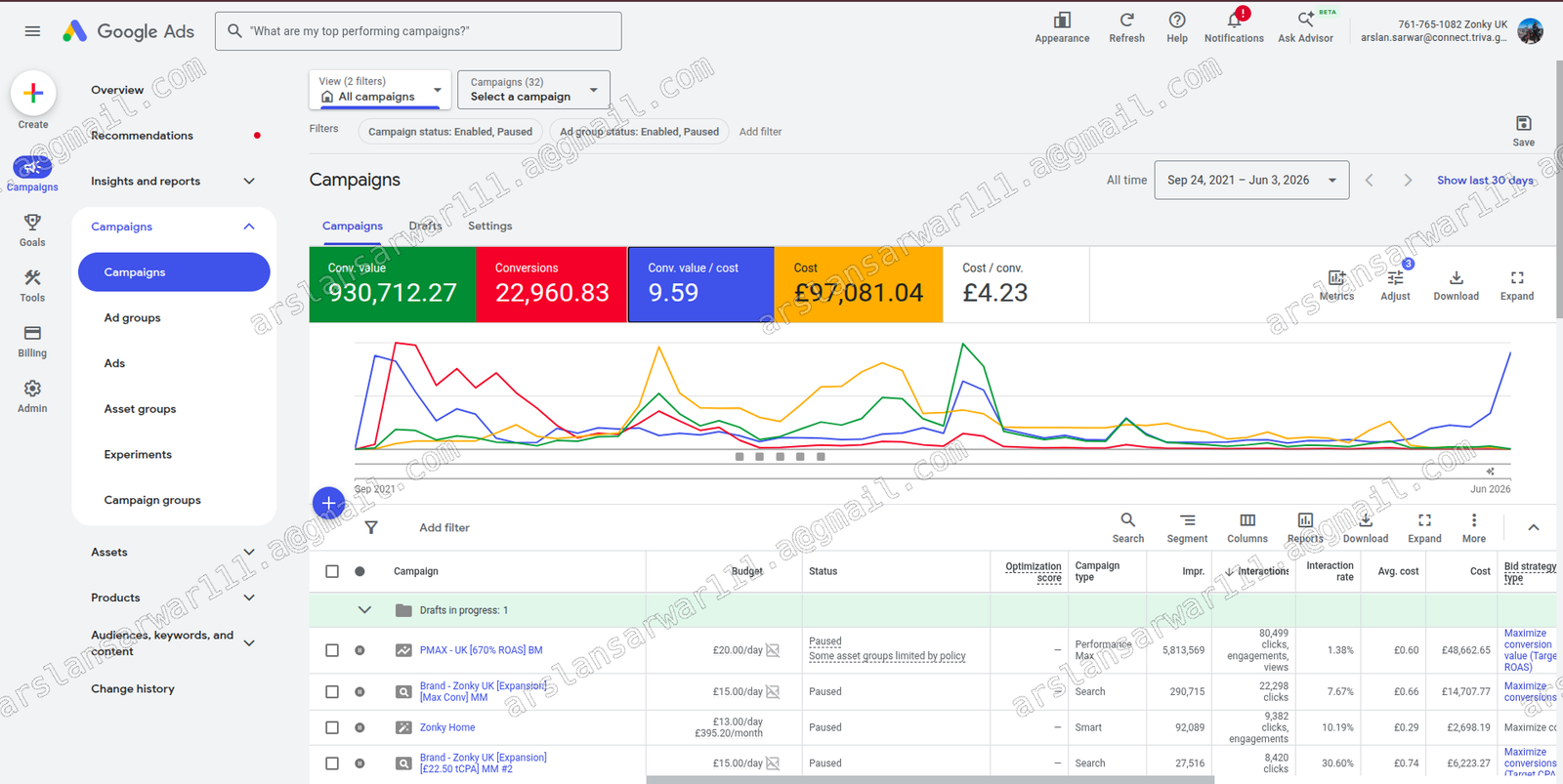Switch to the Drafts tab
Viewport: 1563px width, 784px height.
pos(425,226)
